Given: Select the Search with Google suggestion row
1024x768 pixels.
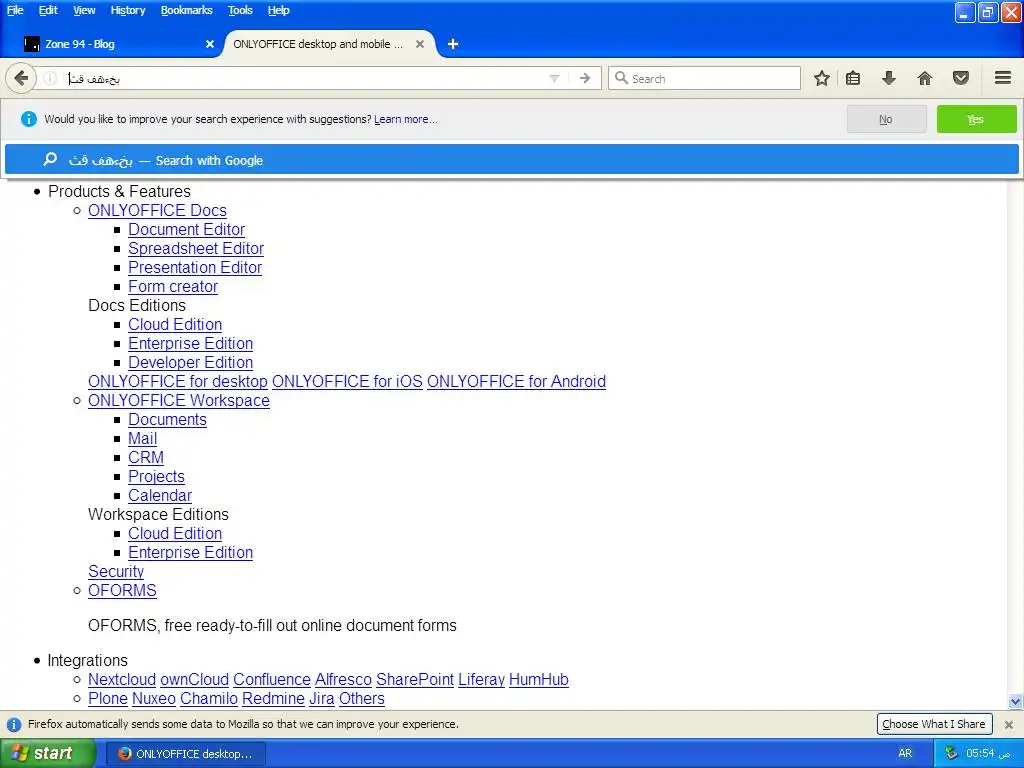Looking at the screenshot, I should tap(511, 160).
